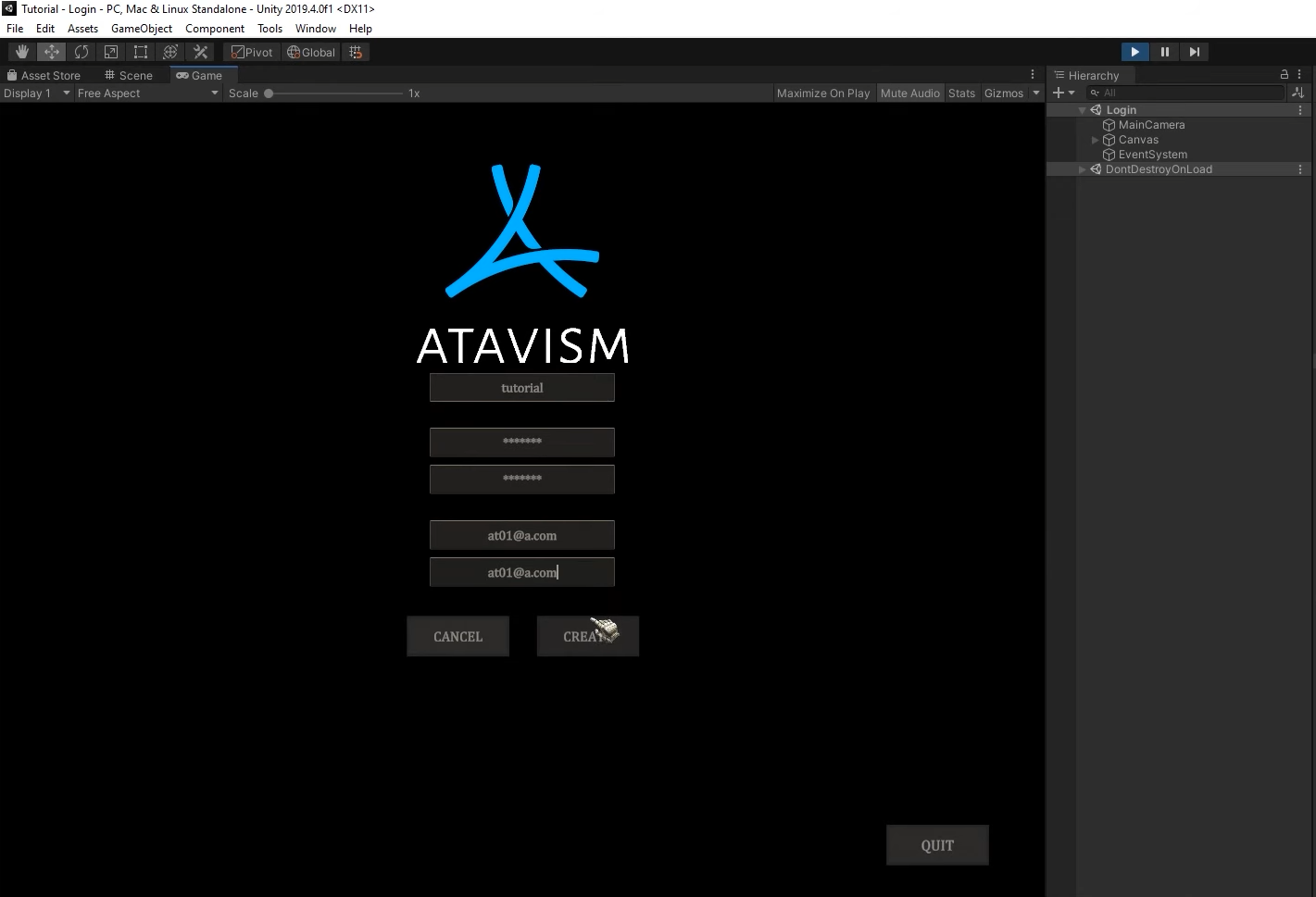The height and width of the screenshot is (897, 1316).
Task: Click the Game view Scale slider
Action: (x=333, y=93)
